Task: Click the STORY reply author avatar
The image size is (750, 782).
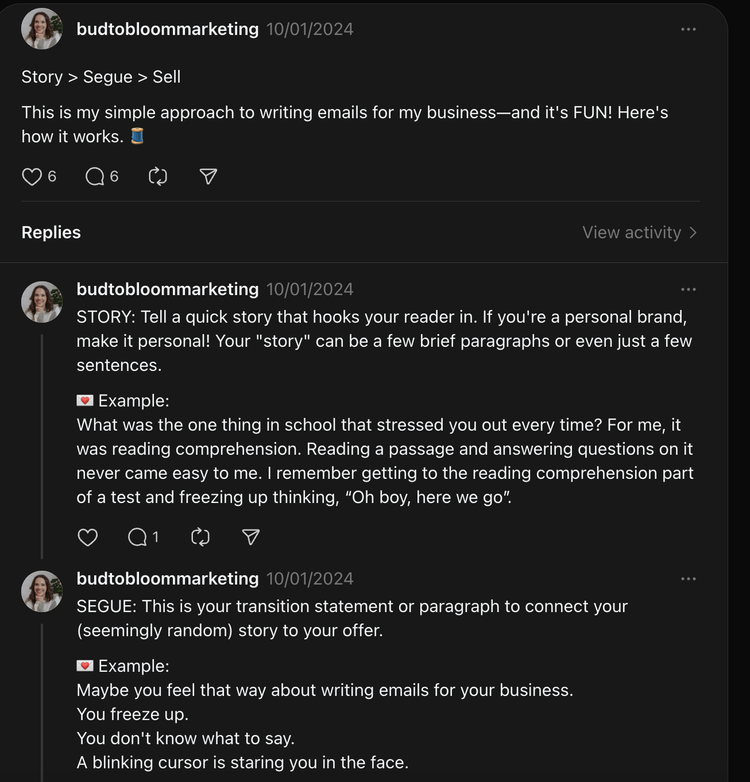Action: pos(42,302)
